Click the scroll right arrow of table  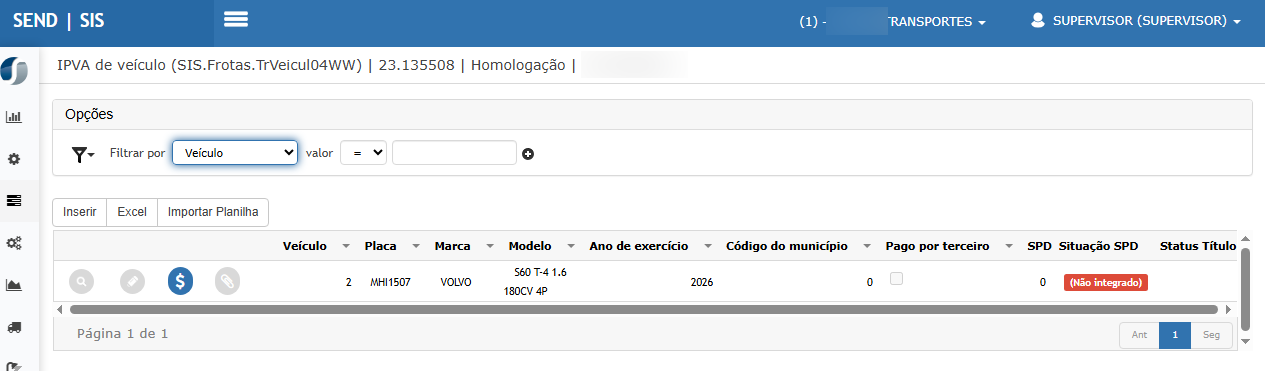1229,310
